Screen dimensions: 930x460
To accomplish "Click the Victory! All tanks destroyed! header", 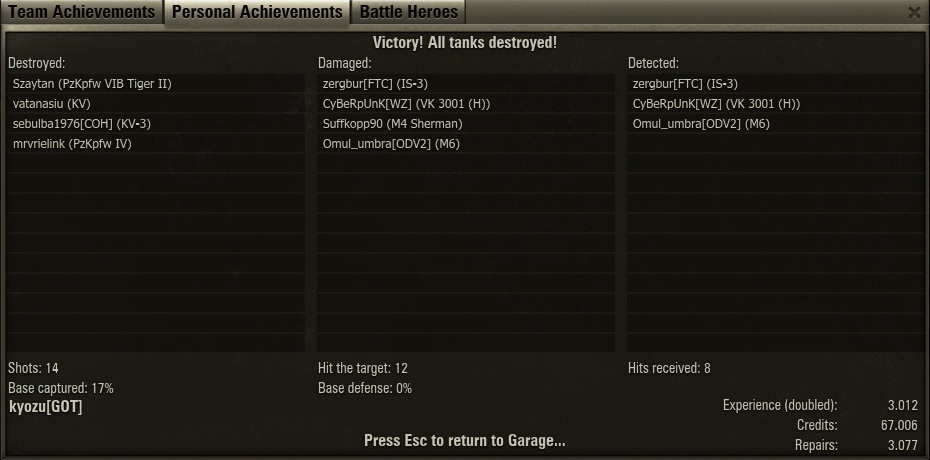I will (x=465, y=43).
